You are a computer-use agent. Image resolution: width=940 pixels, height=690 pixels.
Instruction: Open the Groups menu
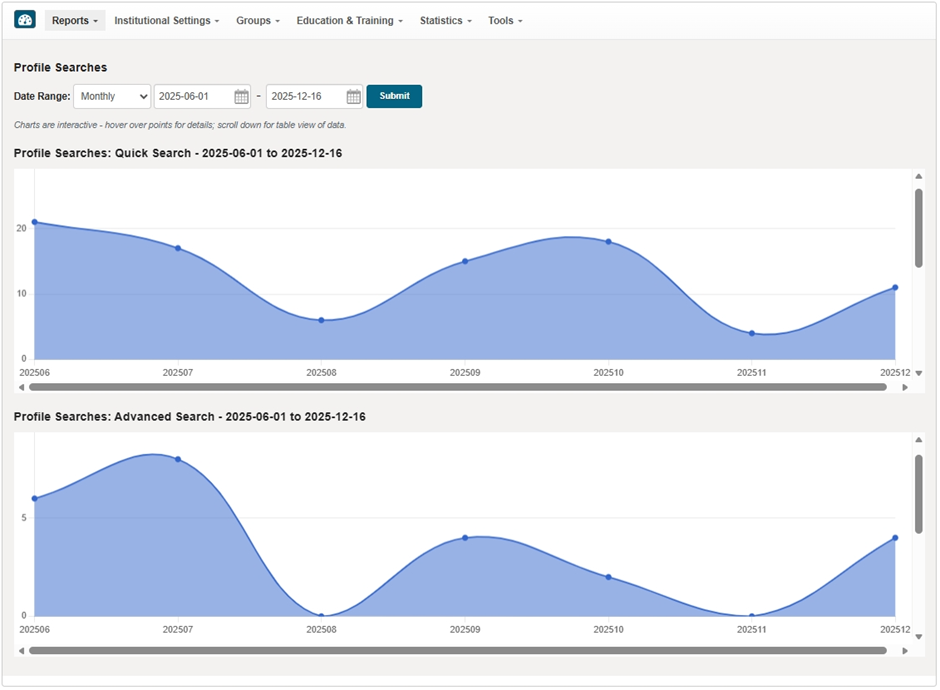coord(258,20)
